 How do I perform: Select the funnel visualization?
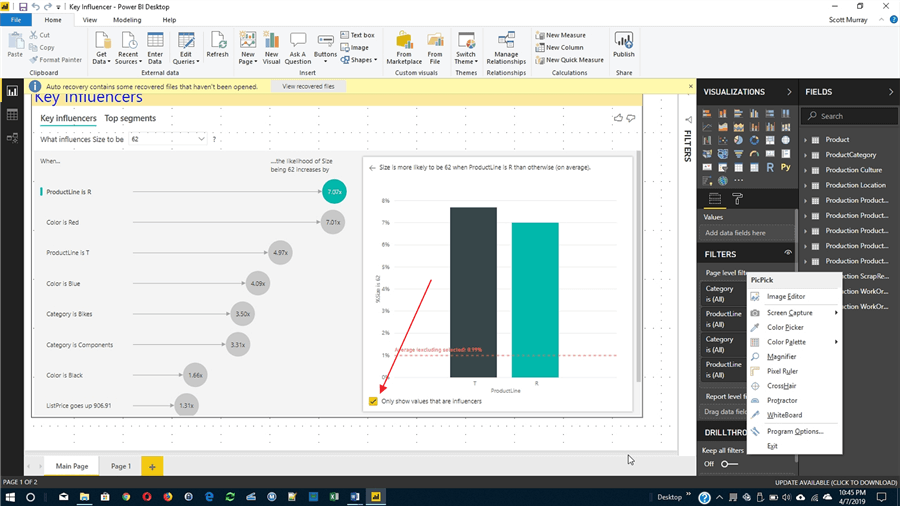pyautogui.click(x=738, y=154)
